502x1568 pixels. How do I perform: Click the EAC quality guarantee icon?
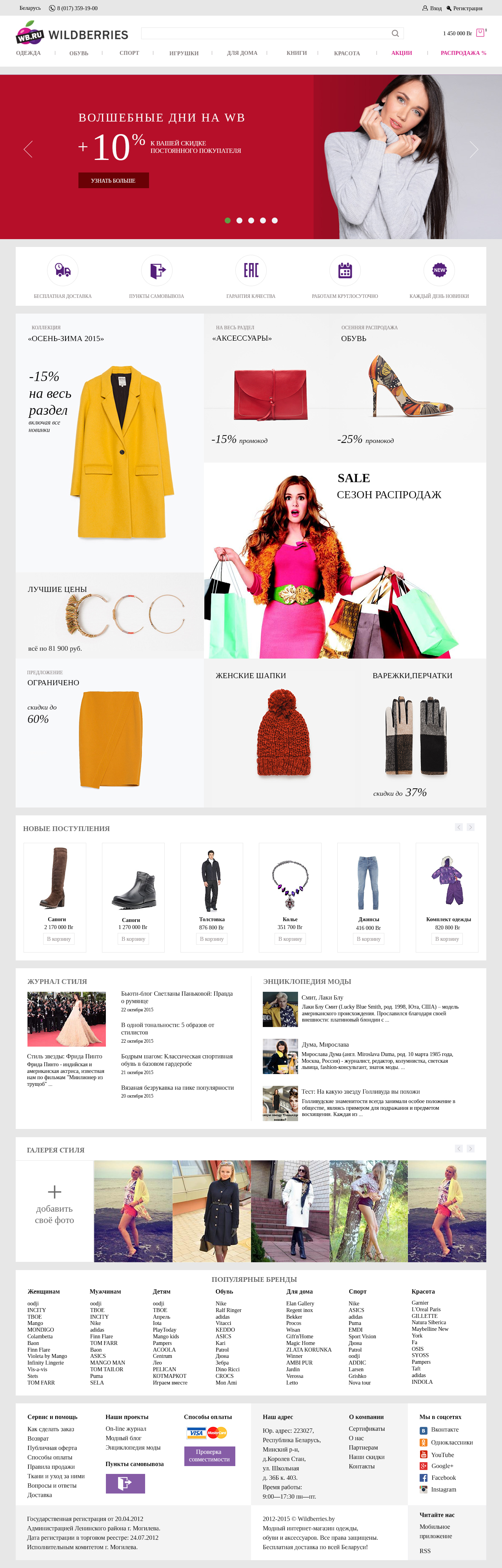point(251,270)
